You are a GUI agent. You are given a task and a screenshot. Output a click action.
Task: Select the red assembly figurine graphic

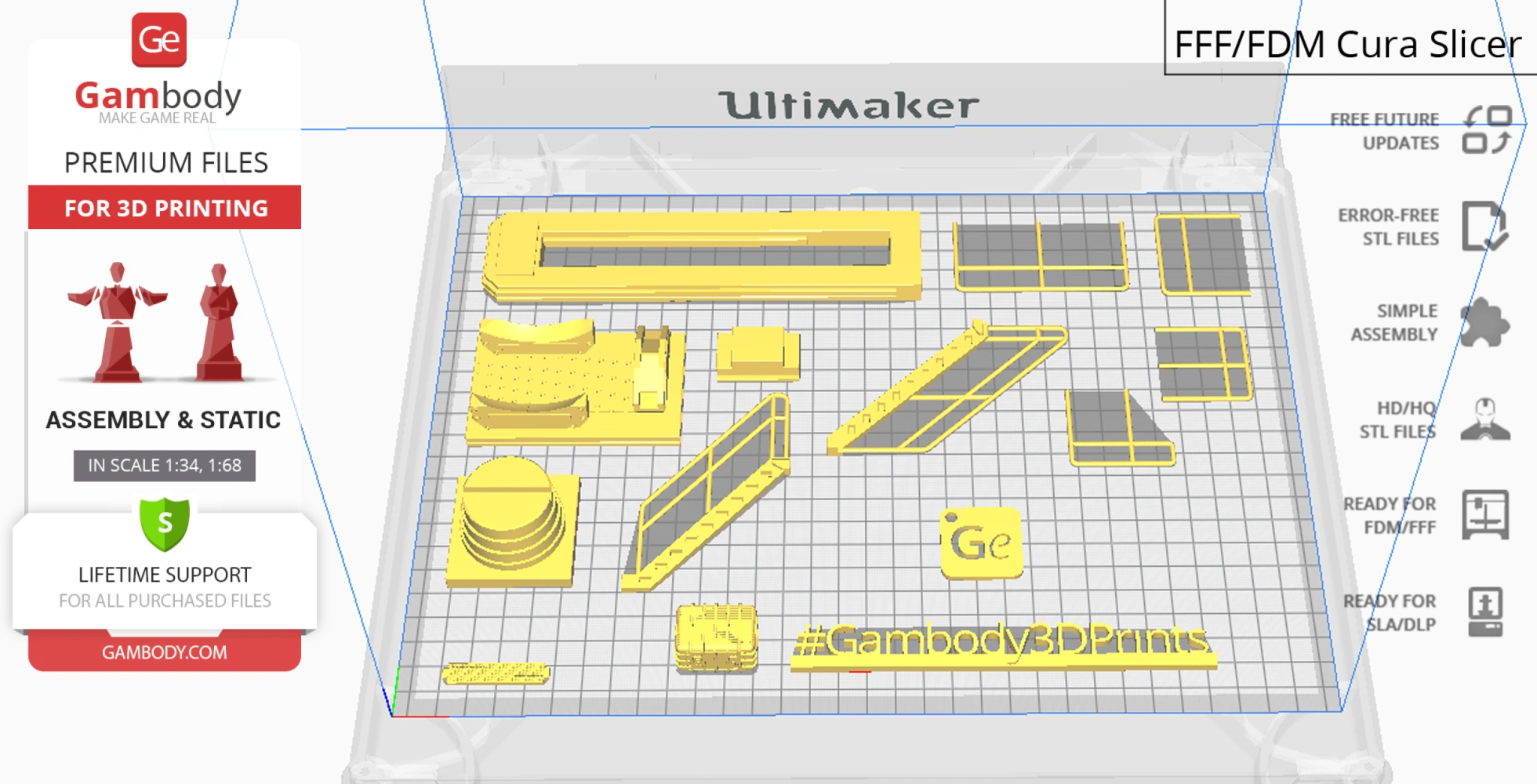(x=119, y=321)
